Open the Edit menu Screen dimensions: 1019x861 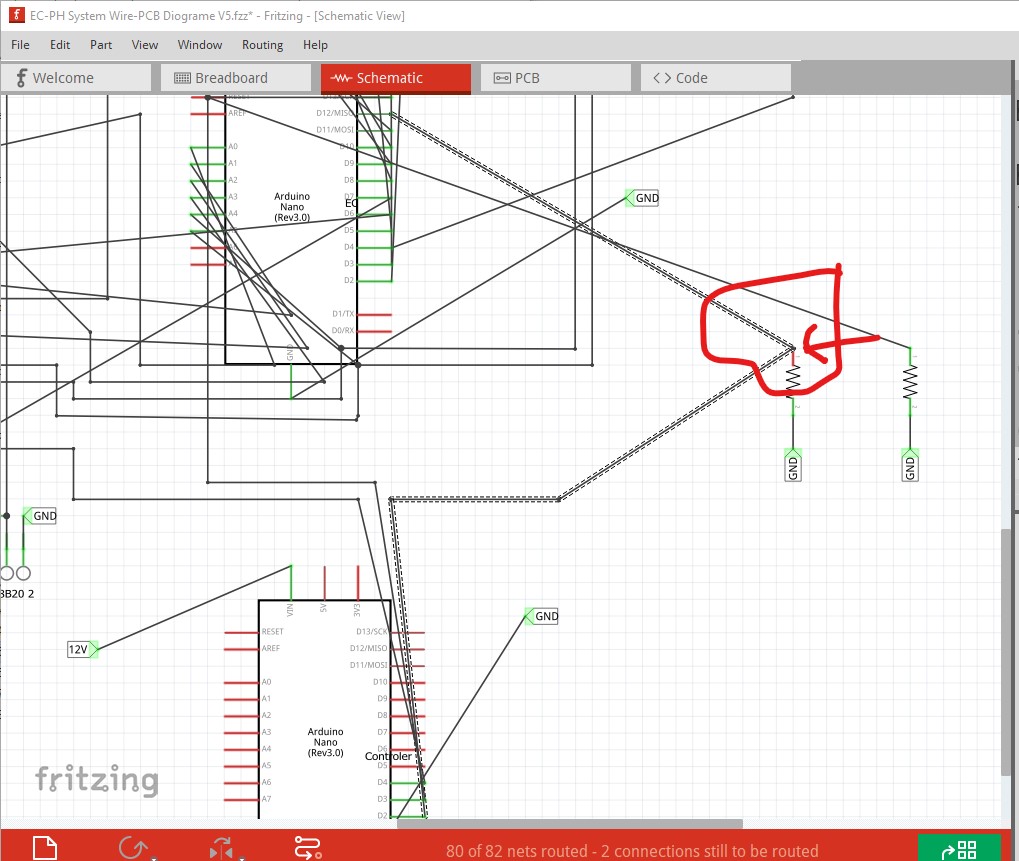pyautogui.click(x=60, y=45)
